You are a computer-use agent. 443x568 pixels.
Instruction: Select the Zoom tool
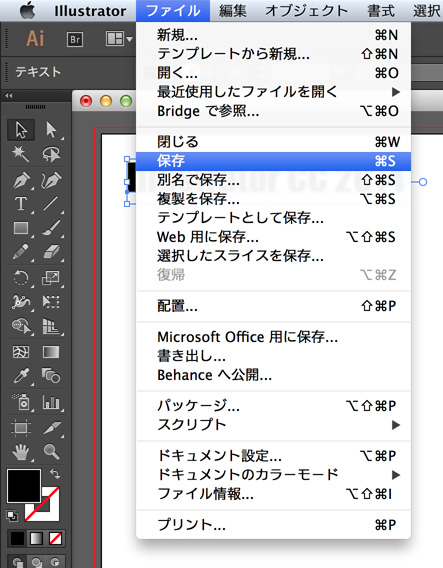[51, 452]
